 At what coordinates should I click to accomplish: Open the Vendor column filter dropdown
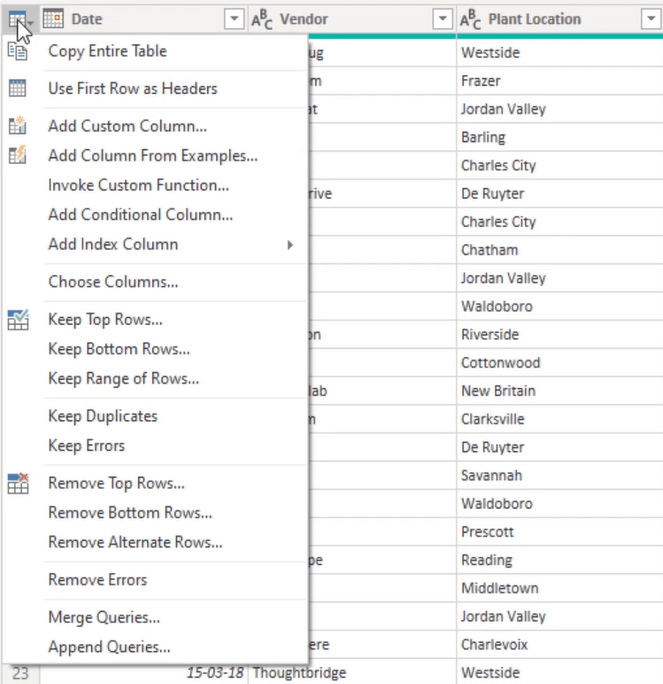click(x=442, y=19)
